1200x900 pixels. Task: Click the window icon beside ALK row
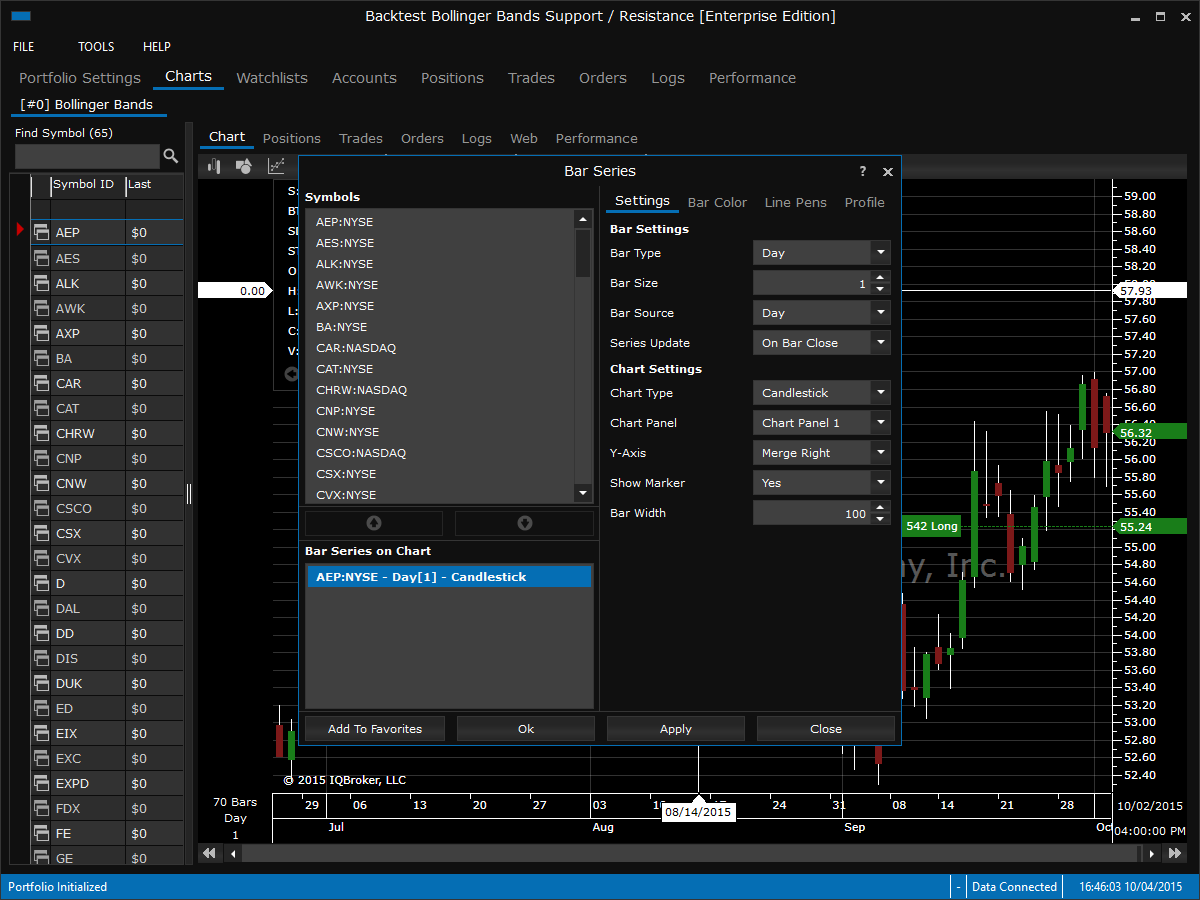41,283
